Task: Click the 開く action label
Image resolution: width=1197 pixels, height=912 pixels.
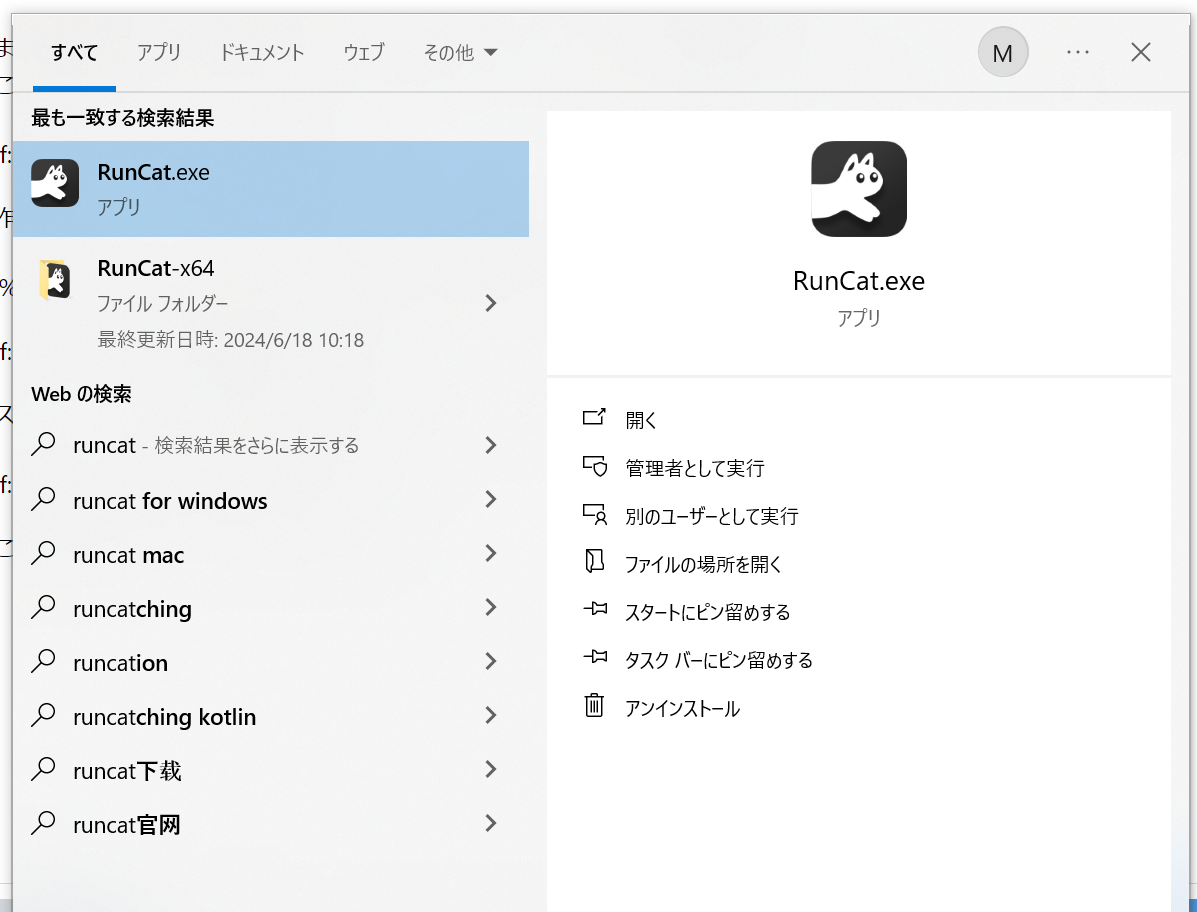Action: click(641, 420)
